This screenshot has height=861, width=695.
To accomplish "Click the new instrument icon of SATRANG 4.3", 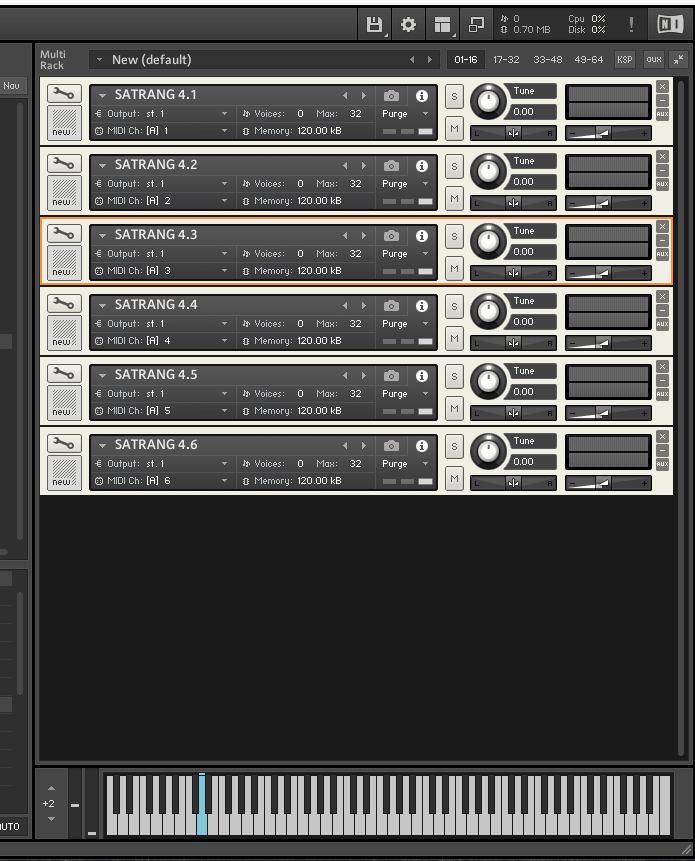I will 64,262.
